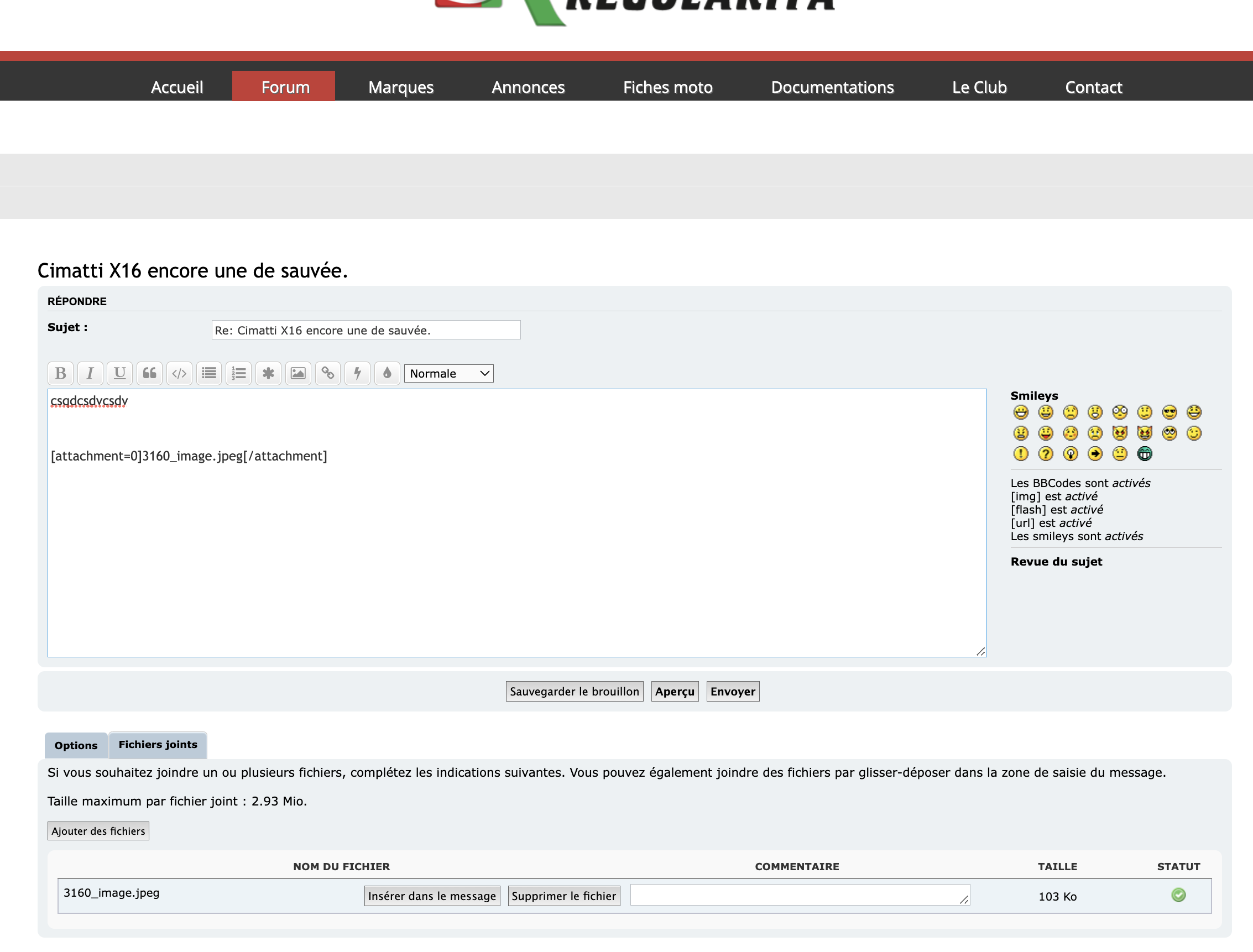1253x952 pixels.
Task: Insert a numbered list from the toolbar
Action: click(x=238, y=373)
